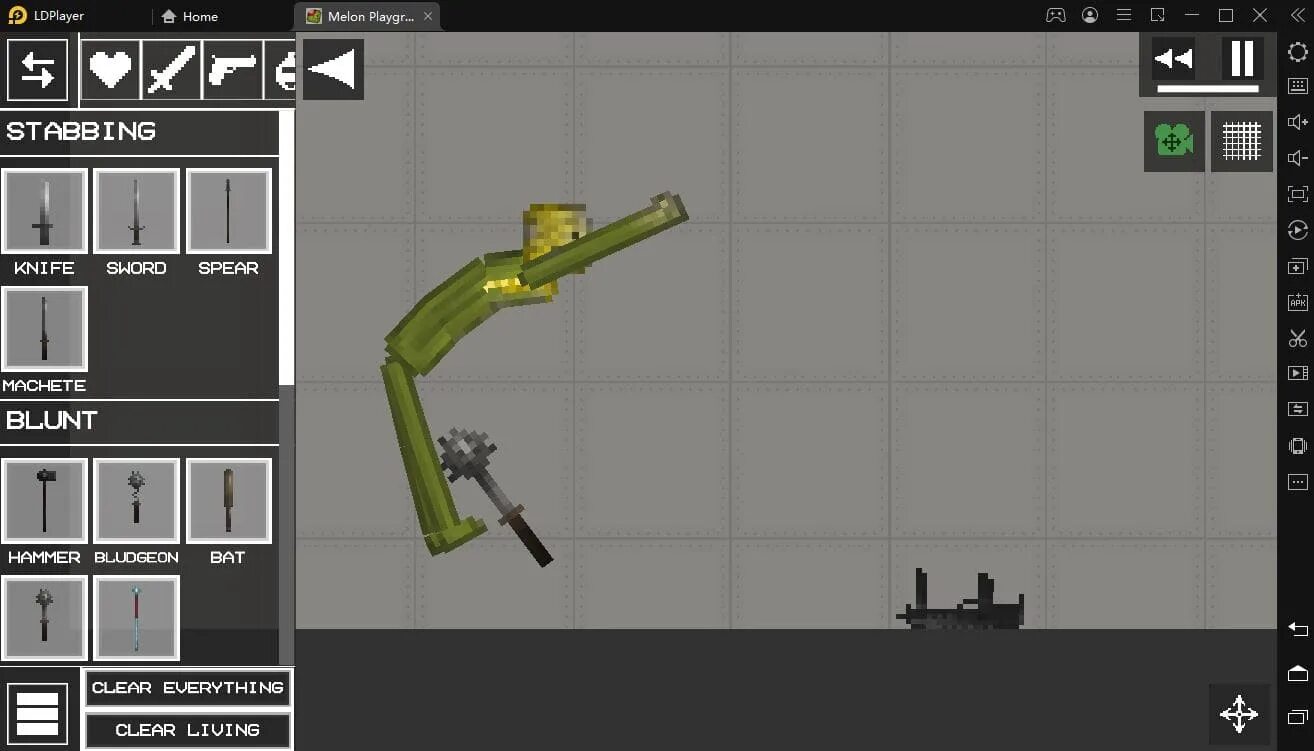Screen dimensions: 1314x751
Task: Open video recorder icon in sidebar
Action: [1297, 373]
